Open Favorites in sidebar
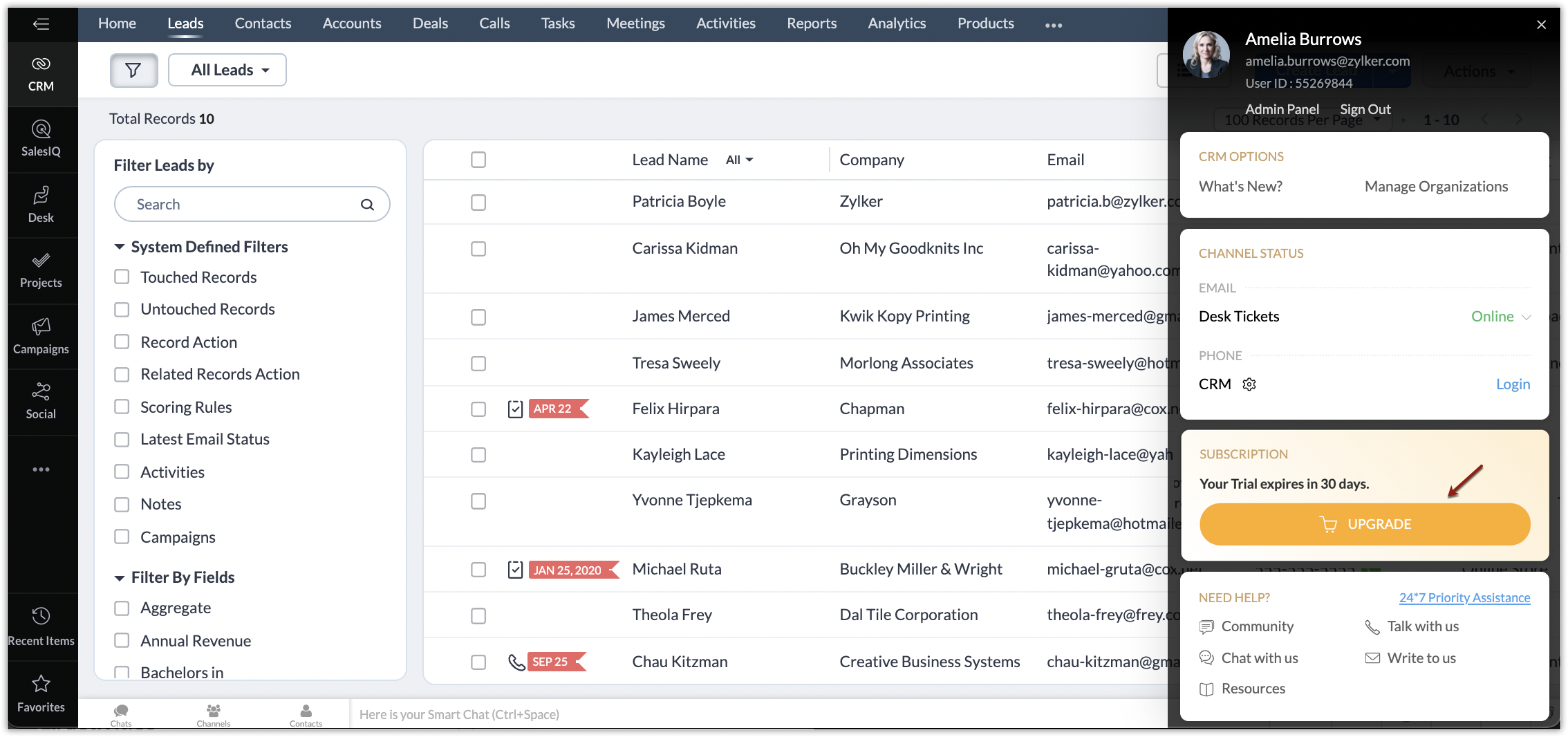 point(41,693)
